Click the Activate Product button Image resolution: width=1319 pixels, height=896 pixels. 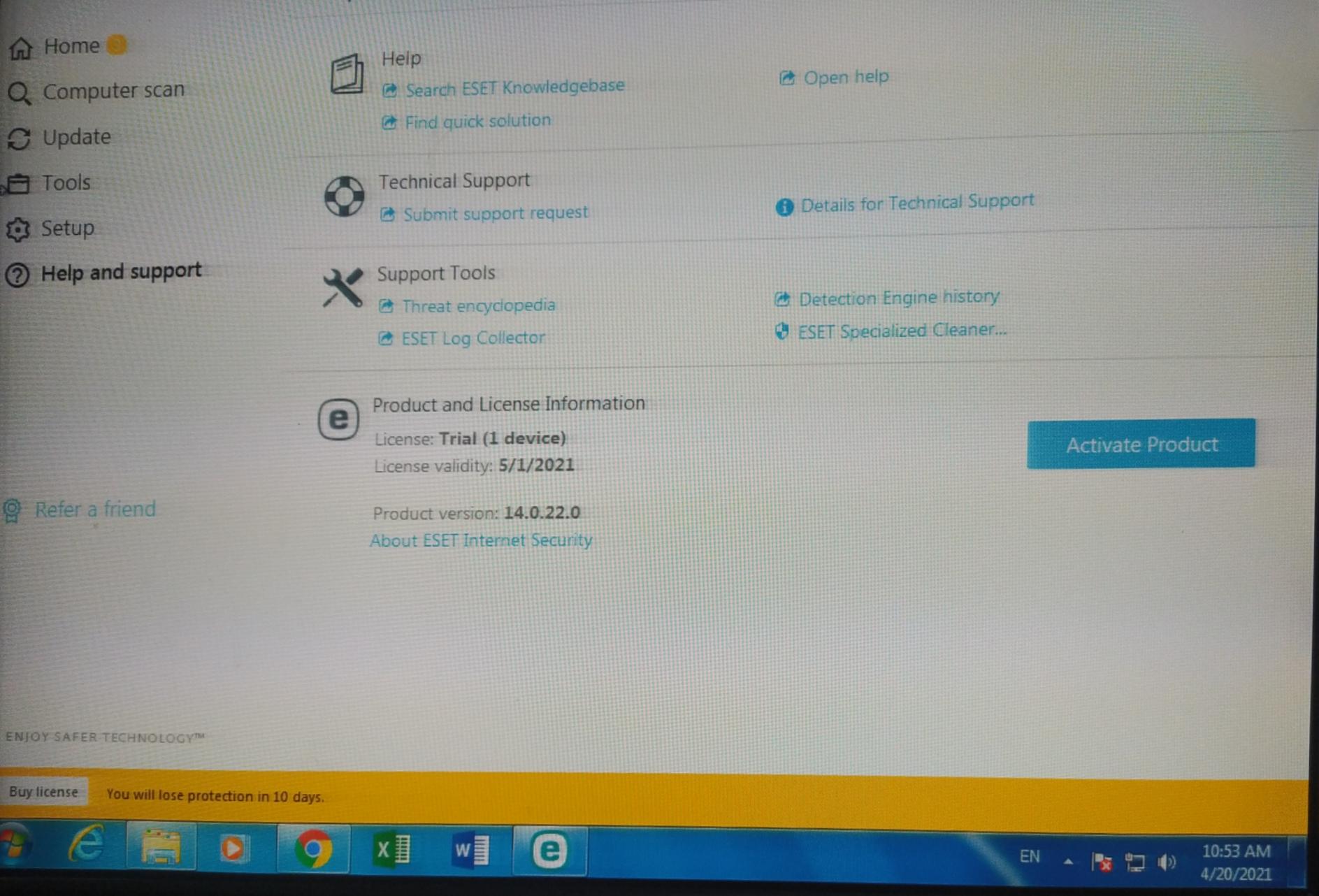[x=1141, y=444]
